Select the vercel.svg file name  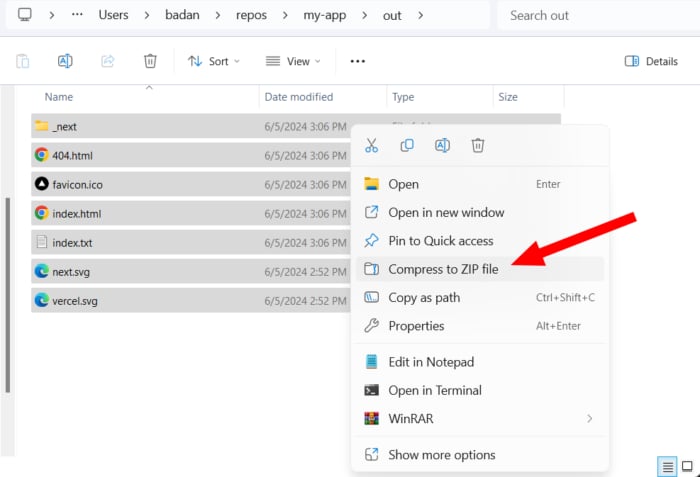pos(75,301)
